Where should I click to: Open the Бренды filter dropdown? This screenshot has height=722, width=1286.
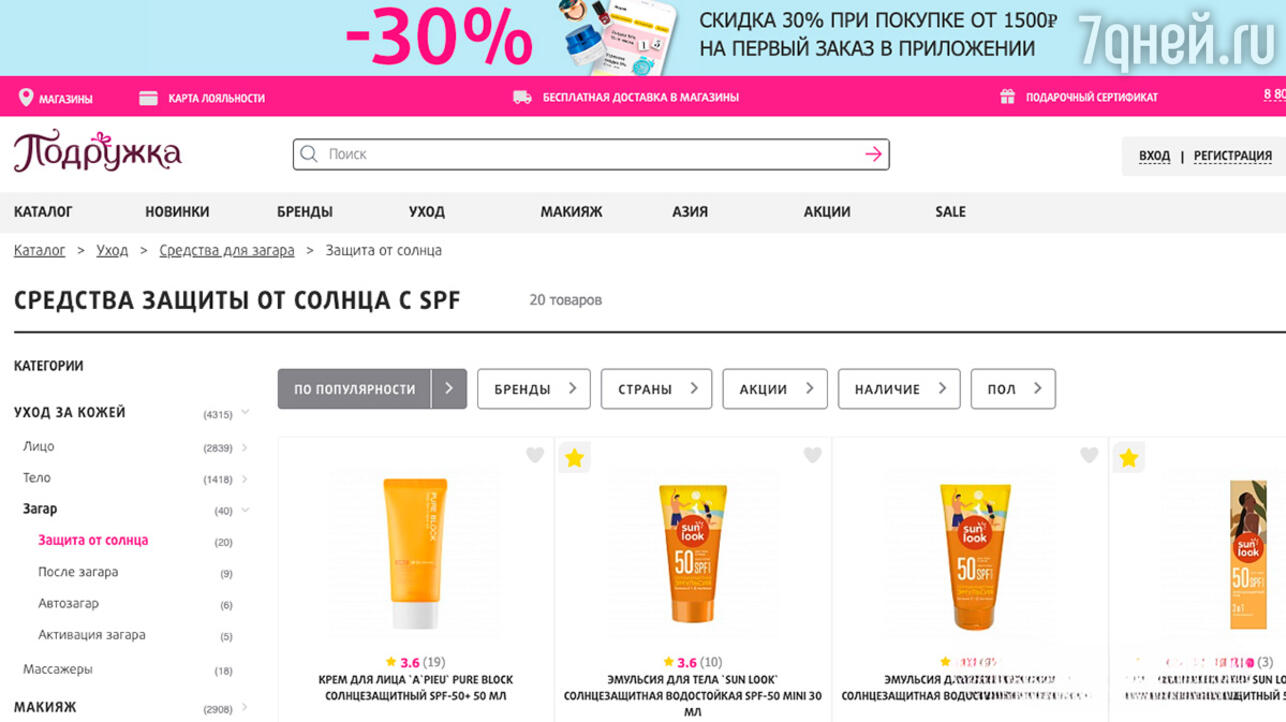pyautogui.click(x=534, y=389)
